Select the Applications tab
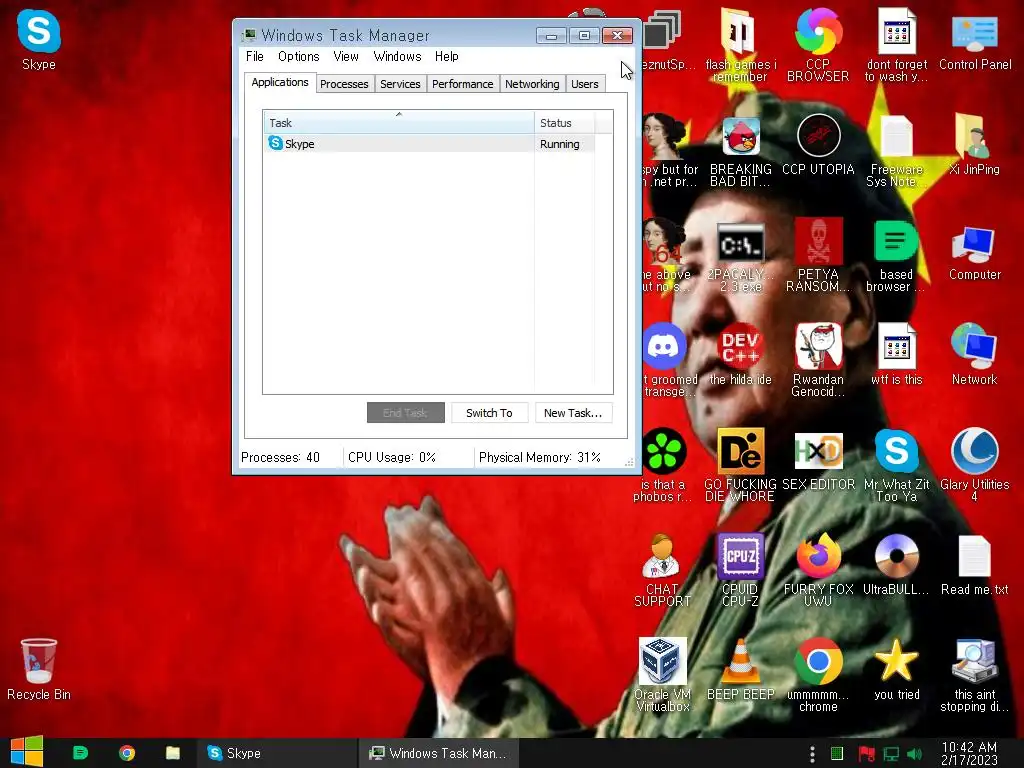The image size is (1024, 768). tap(280, 82)
